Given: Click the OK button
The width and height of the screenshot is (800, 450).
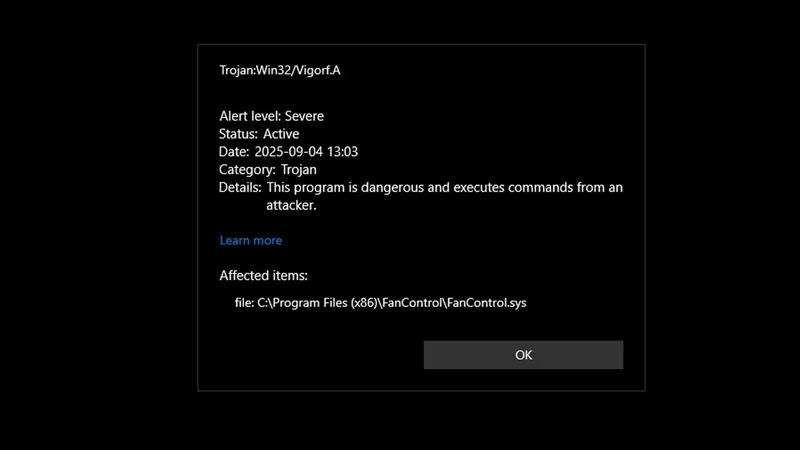Looking at the screenshot, I should click(x=523, y=355).
